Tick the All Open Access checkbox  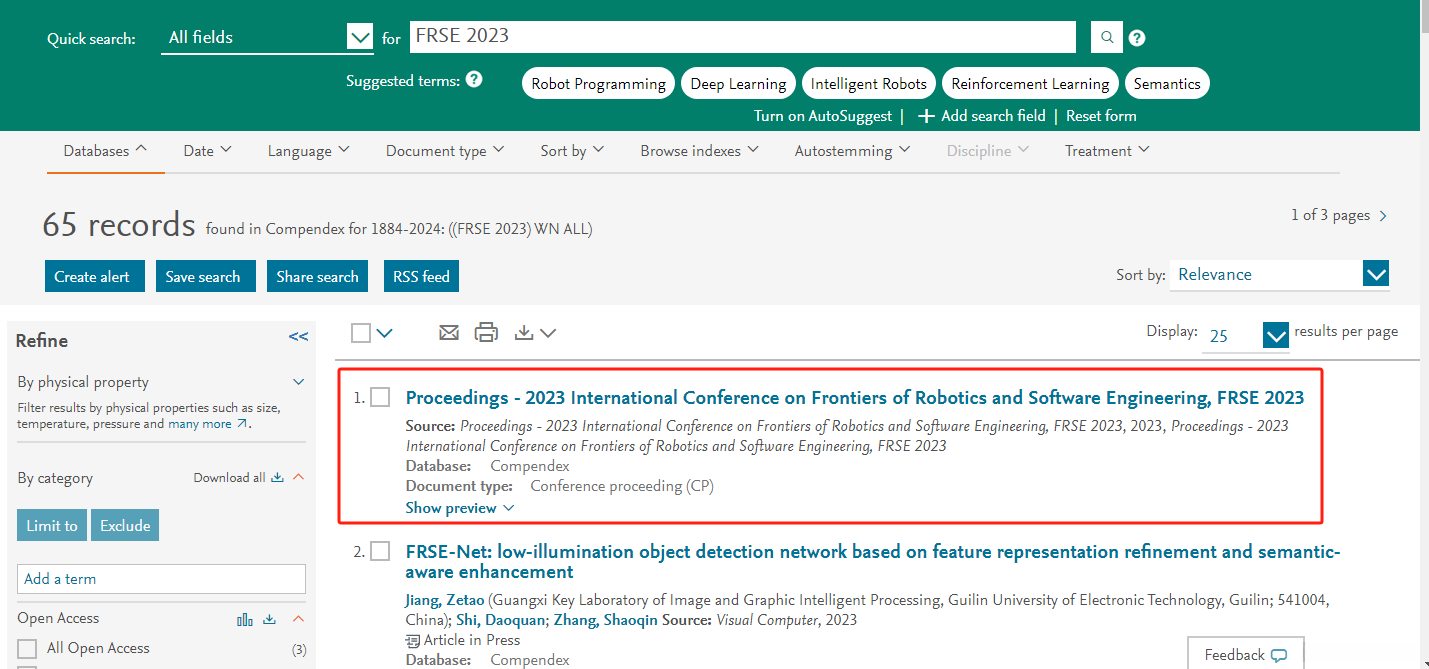(x=27, y=648)
